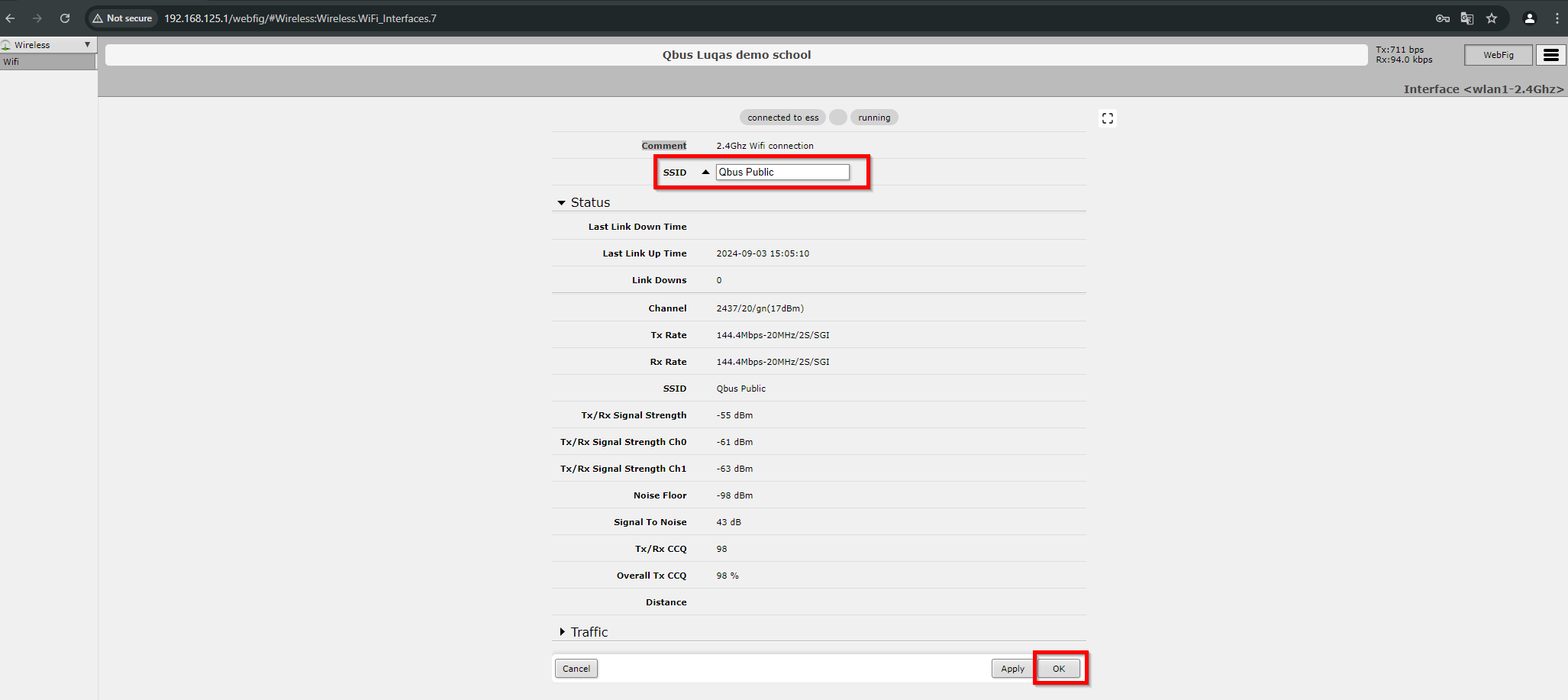Open the Wireless menu dropdown arrow
The width and height of the screenshot is (1568, 700).
click(x=87, y=45)
